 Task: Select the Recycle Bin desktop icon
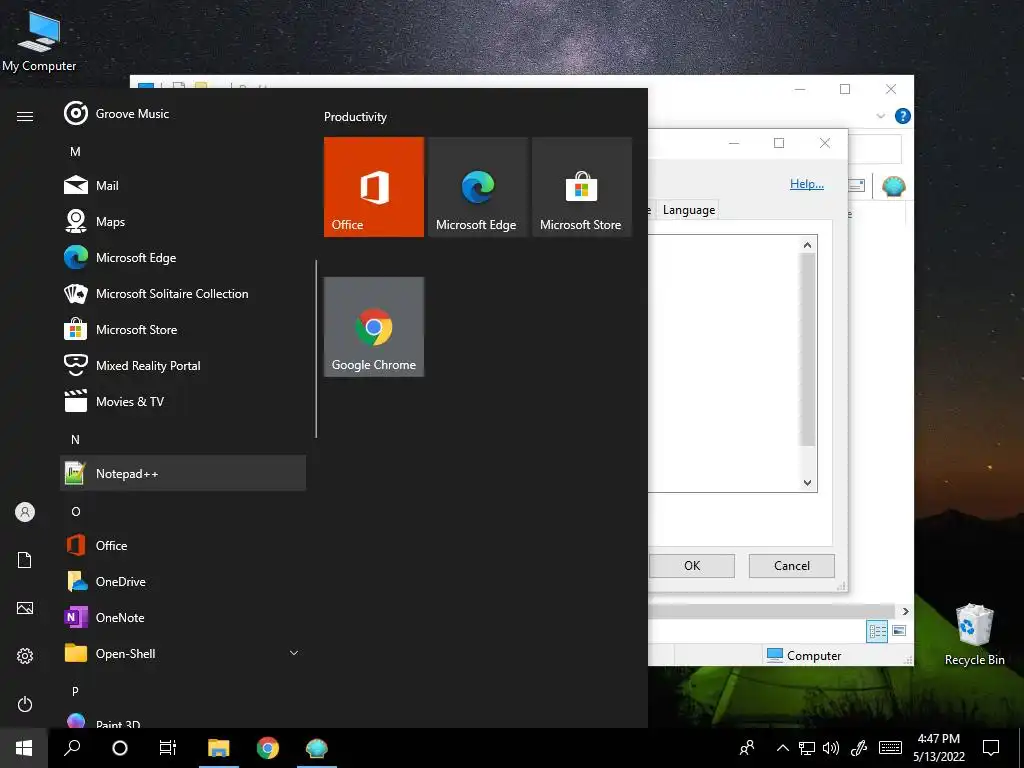click(x=974, y=635)
